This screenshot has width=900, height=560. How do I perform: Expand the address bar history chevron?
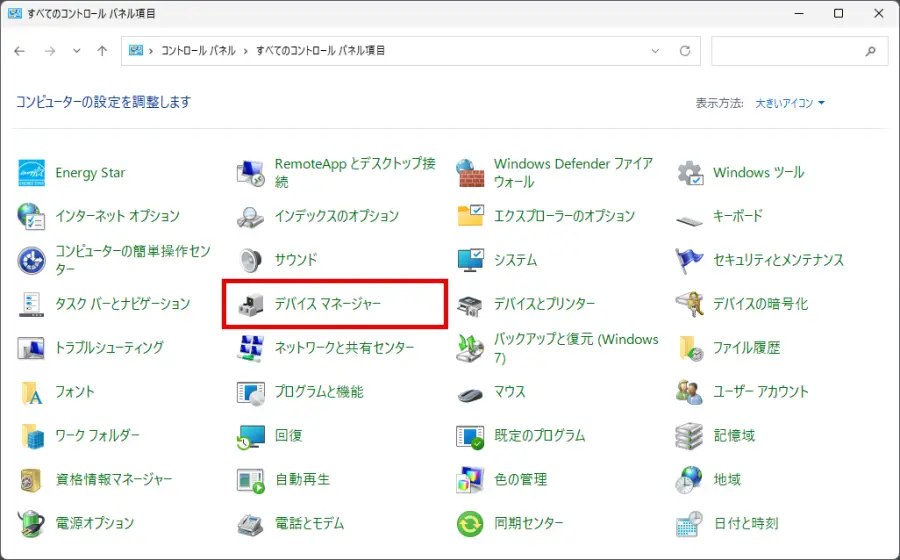655,51
